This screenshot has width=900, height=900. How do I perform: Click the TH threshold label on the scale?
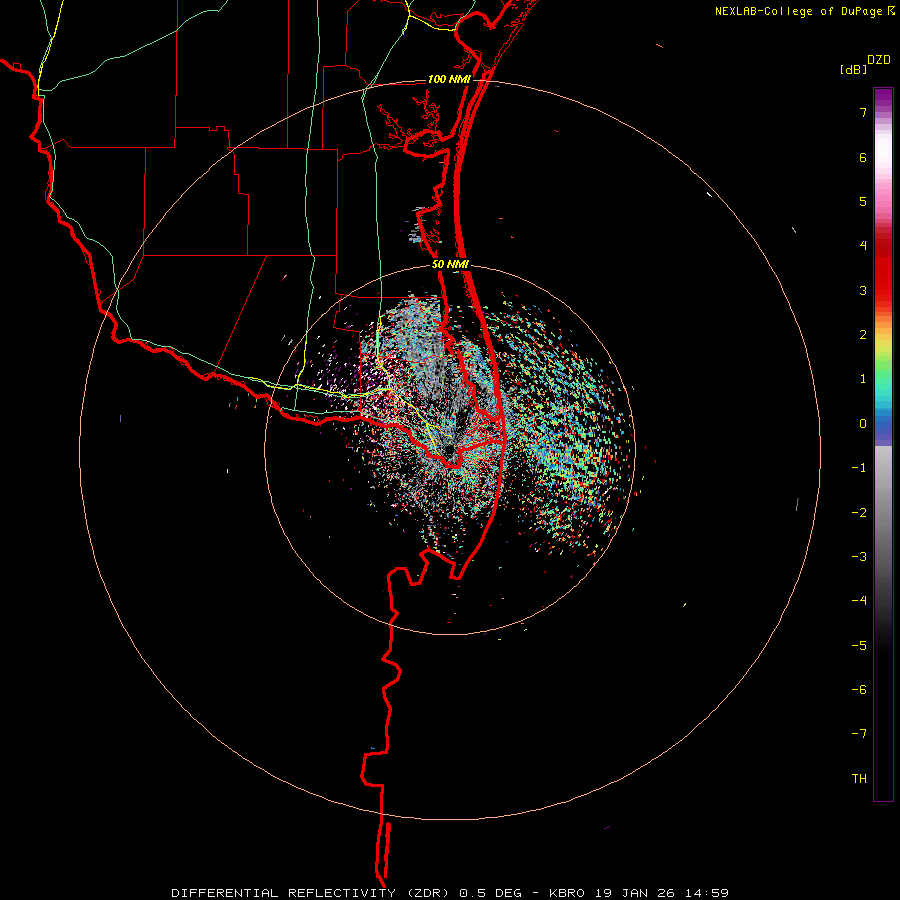point(859,779)
